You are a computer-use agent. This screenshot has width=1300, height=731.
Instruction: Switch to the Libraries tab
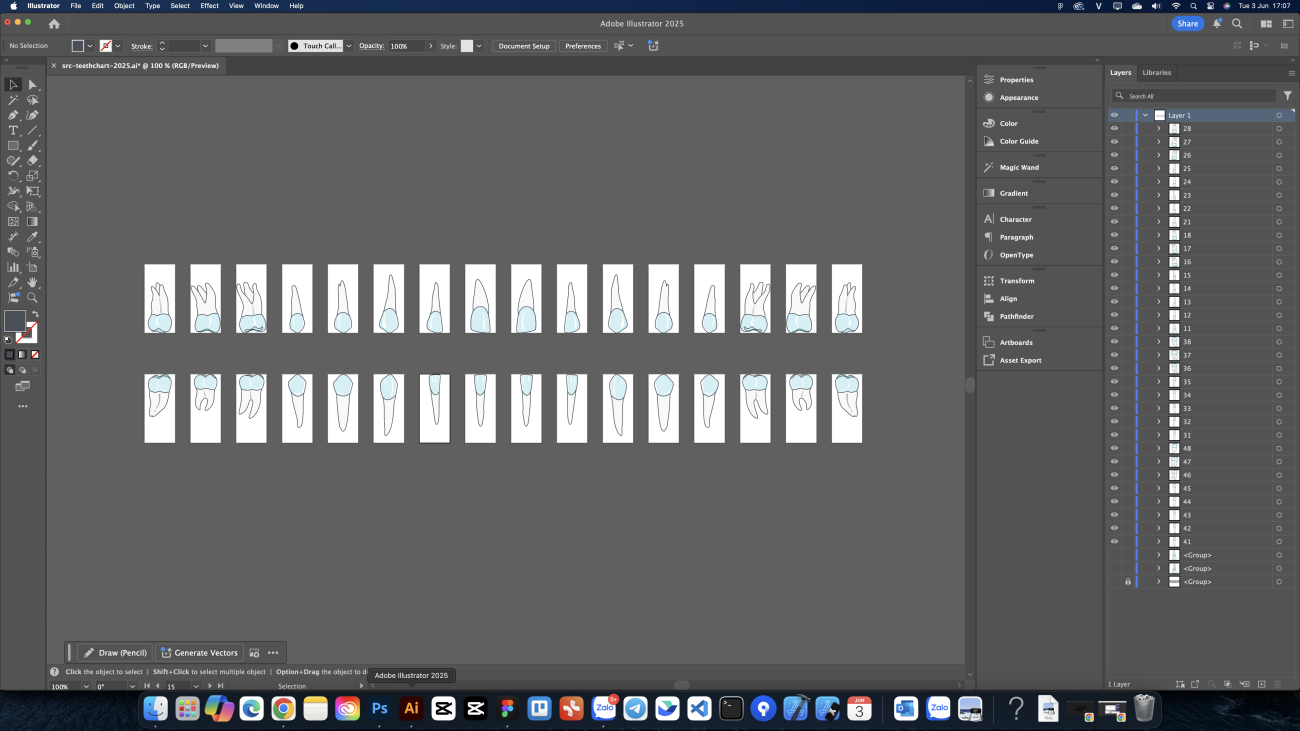[1157, 73]
